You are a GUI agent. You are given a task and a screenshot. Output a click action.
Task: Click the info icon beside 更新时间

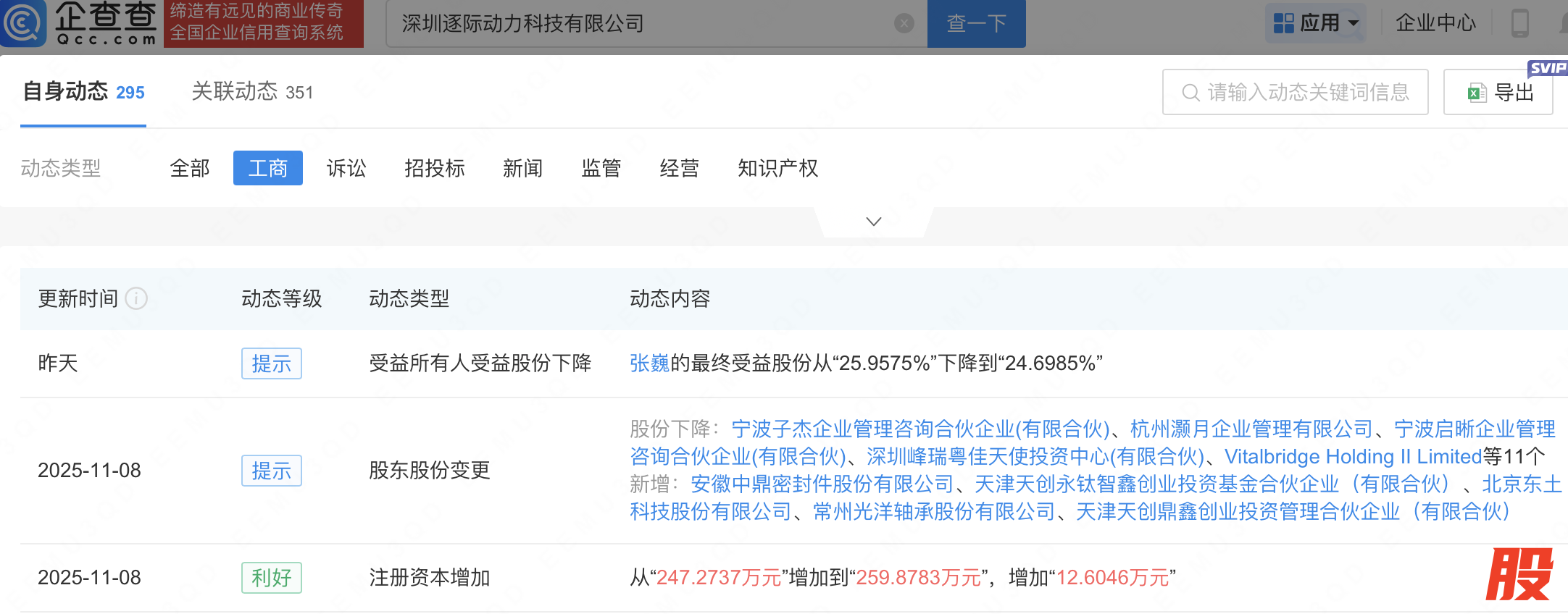(x=136, y=298)
